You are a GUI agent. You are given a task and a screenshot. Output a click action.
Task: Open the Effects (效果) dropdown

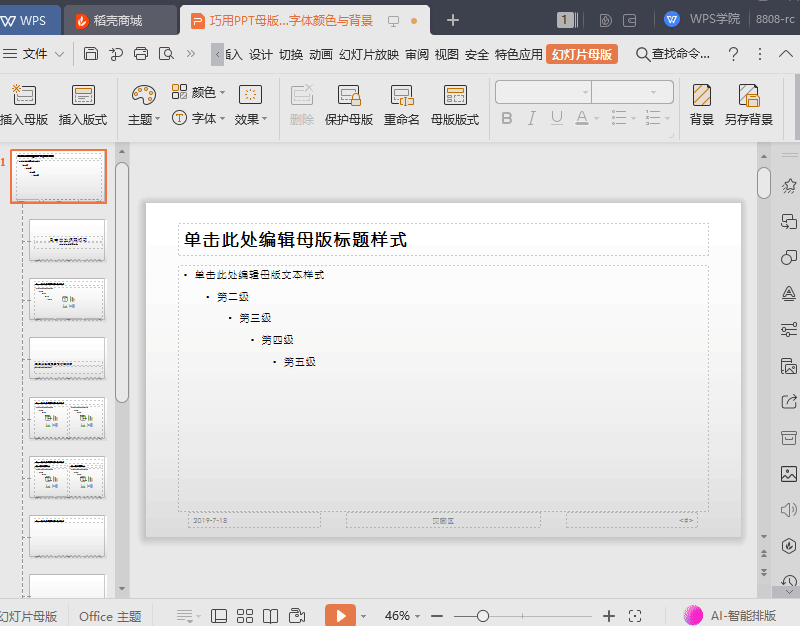pos(251,106)
